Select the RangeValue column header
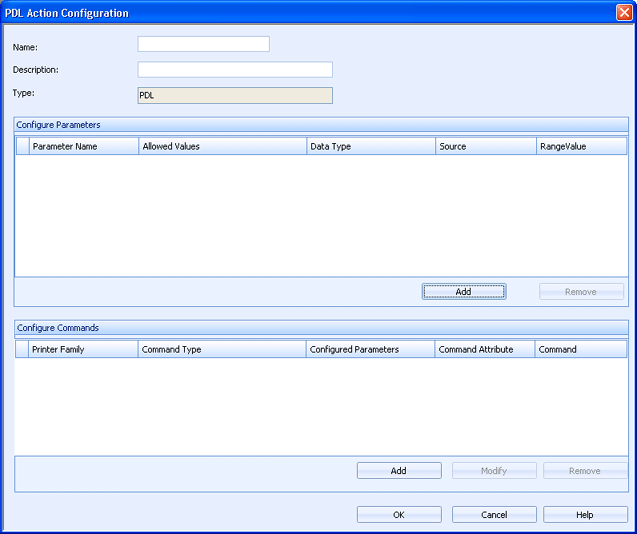Screen dimensions: 637x534 click(582, 146)
